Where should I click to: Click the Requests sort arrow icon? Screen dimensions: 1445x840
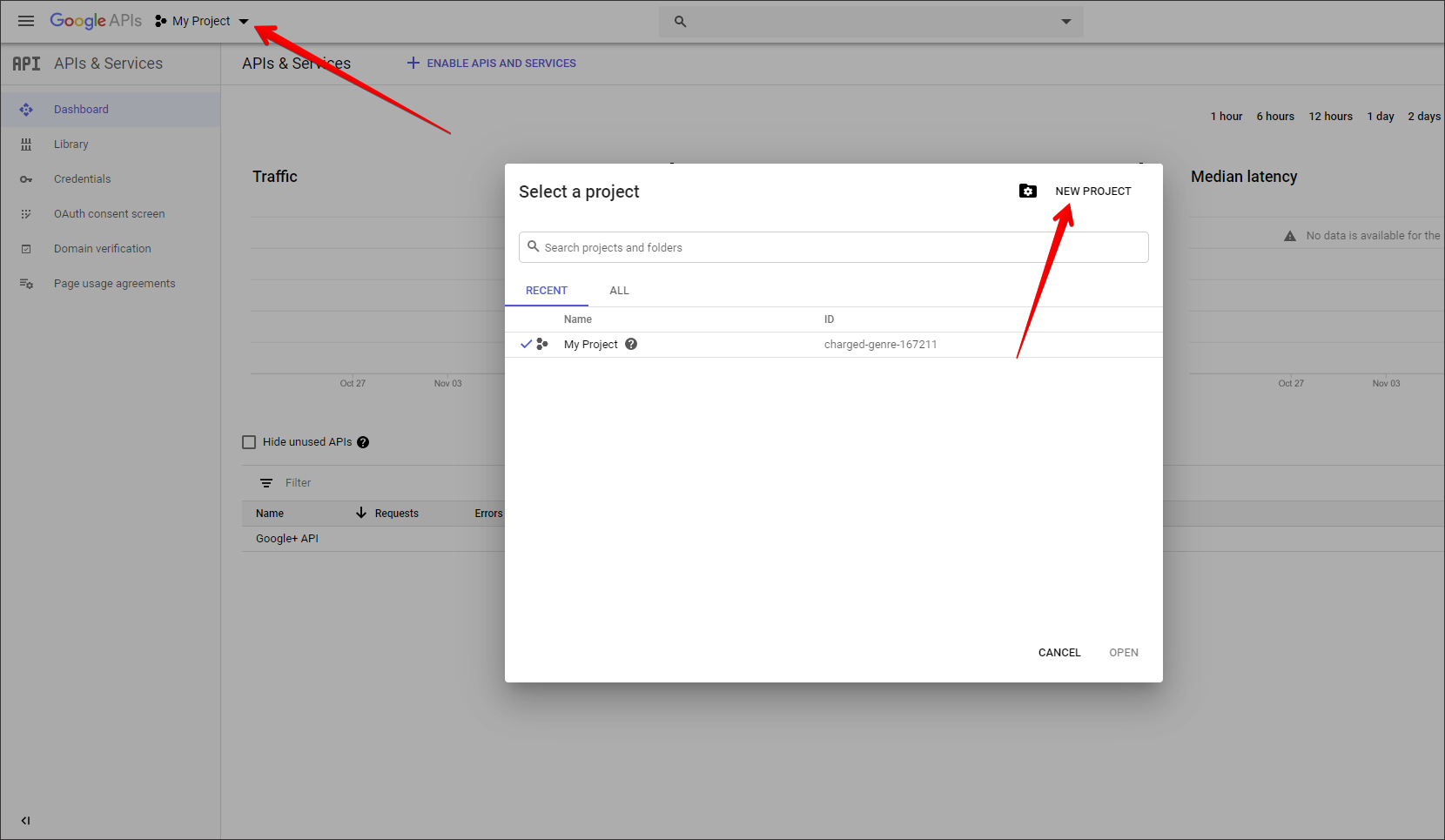pos(361,513)
